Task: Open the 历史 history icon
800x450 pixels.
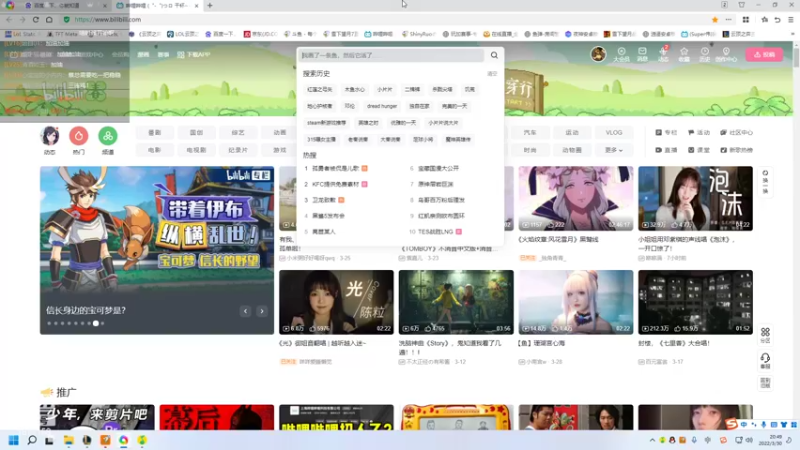Action: 705,54
